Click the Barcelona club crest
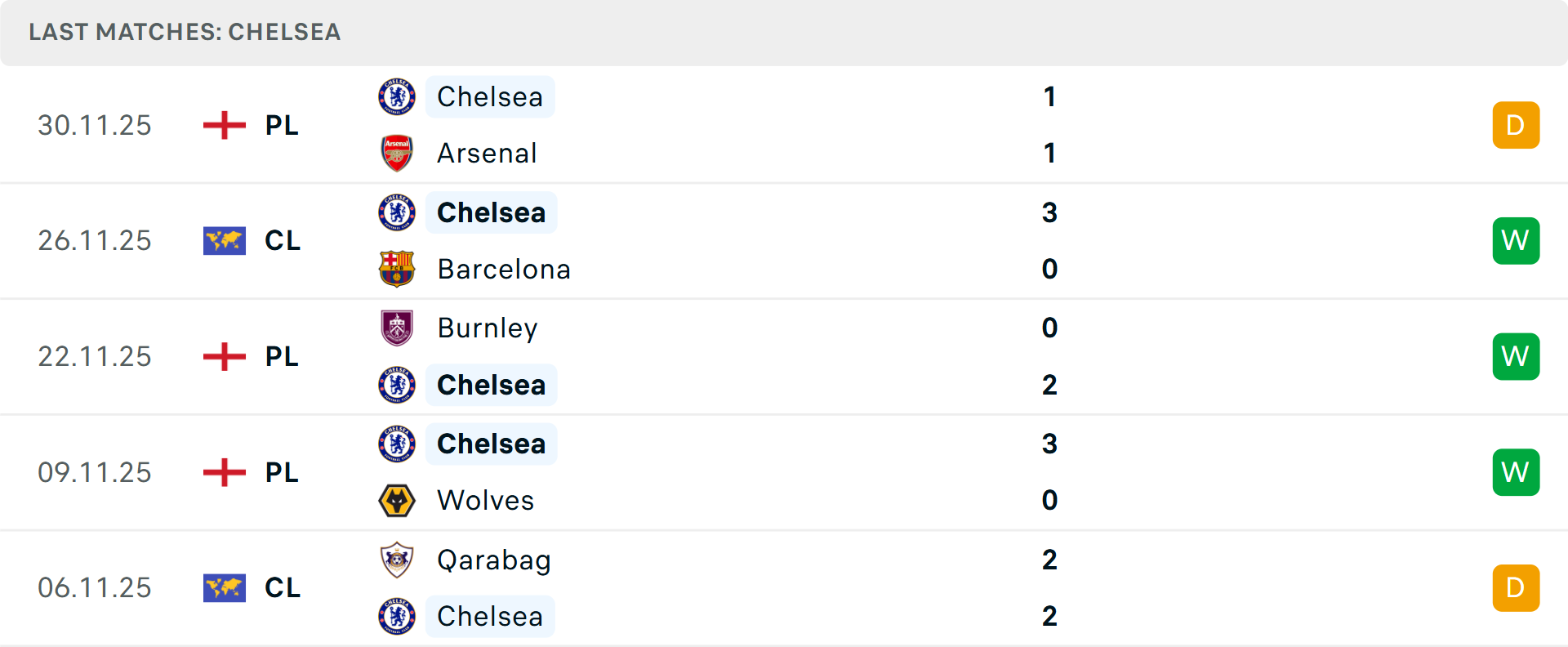 [397, 269]
